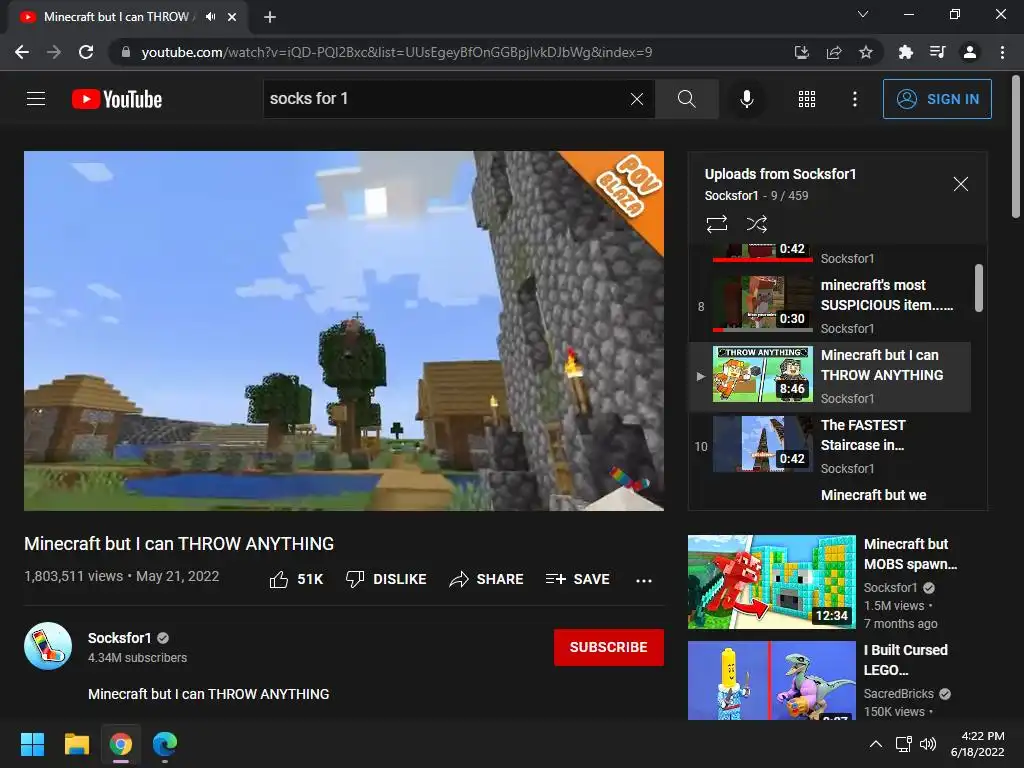Open the Chrome extensions puzzle icon
Screen dimensions: 1024x768
point(905,52)
